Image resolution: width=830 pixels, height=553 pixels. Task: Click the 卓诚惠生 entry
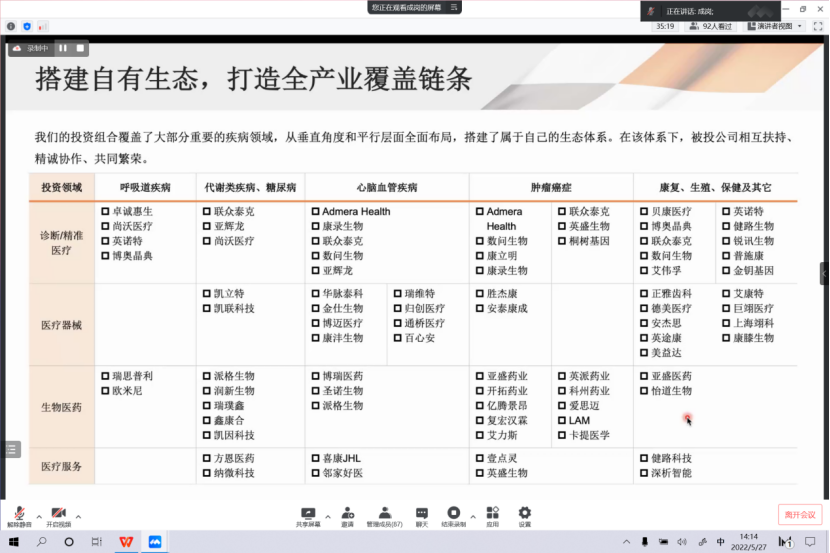[x=132, y=211]
